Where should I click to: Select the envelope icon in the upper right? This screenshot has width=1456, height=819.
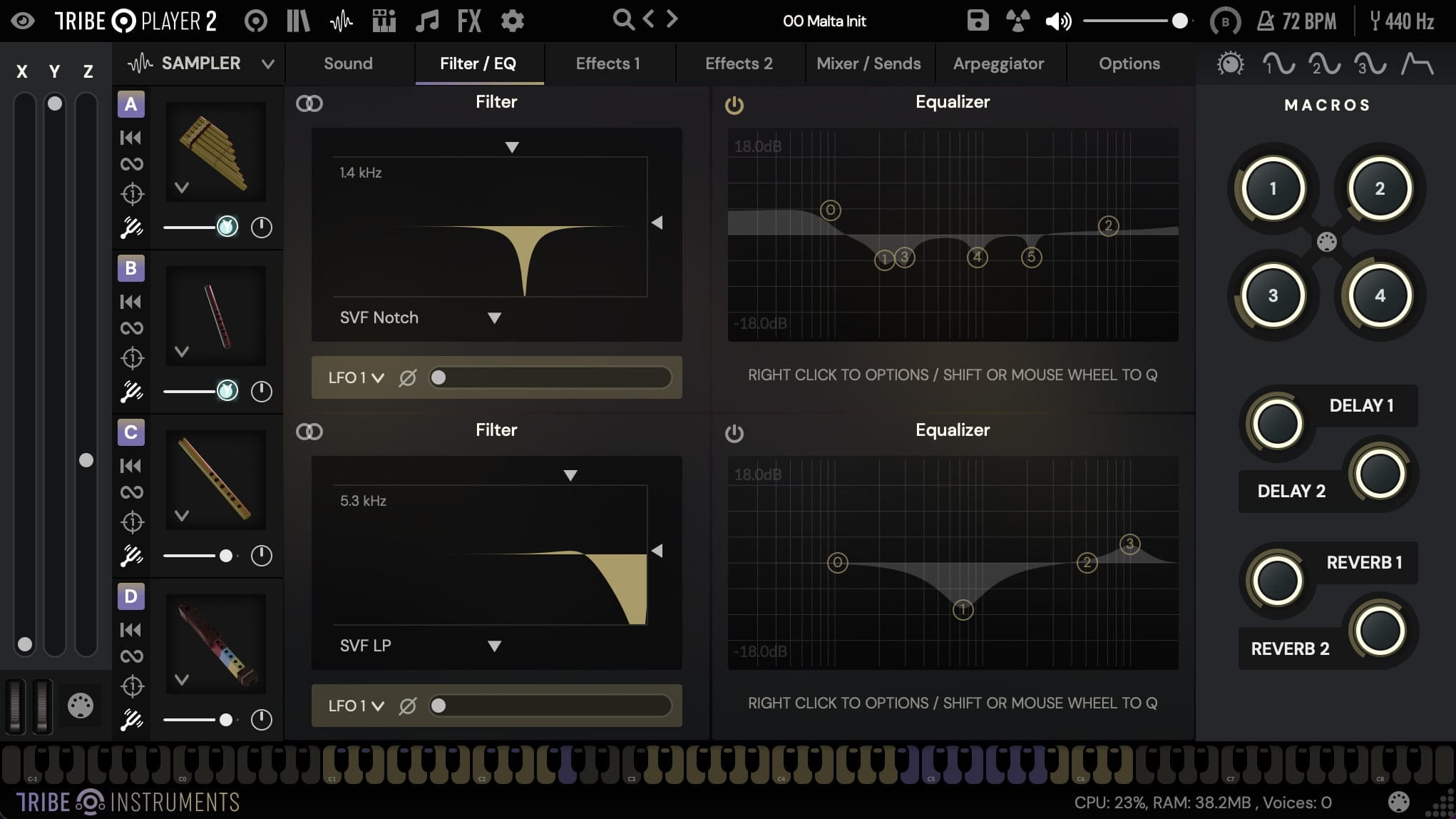pyautogui.click(x=1418, y=65)
